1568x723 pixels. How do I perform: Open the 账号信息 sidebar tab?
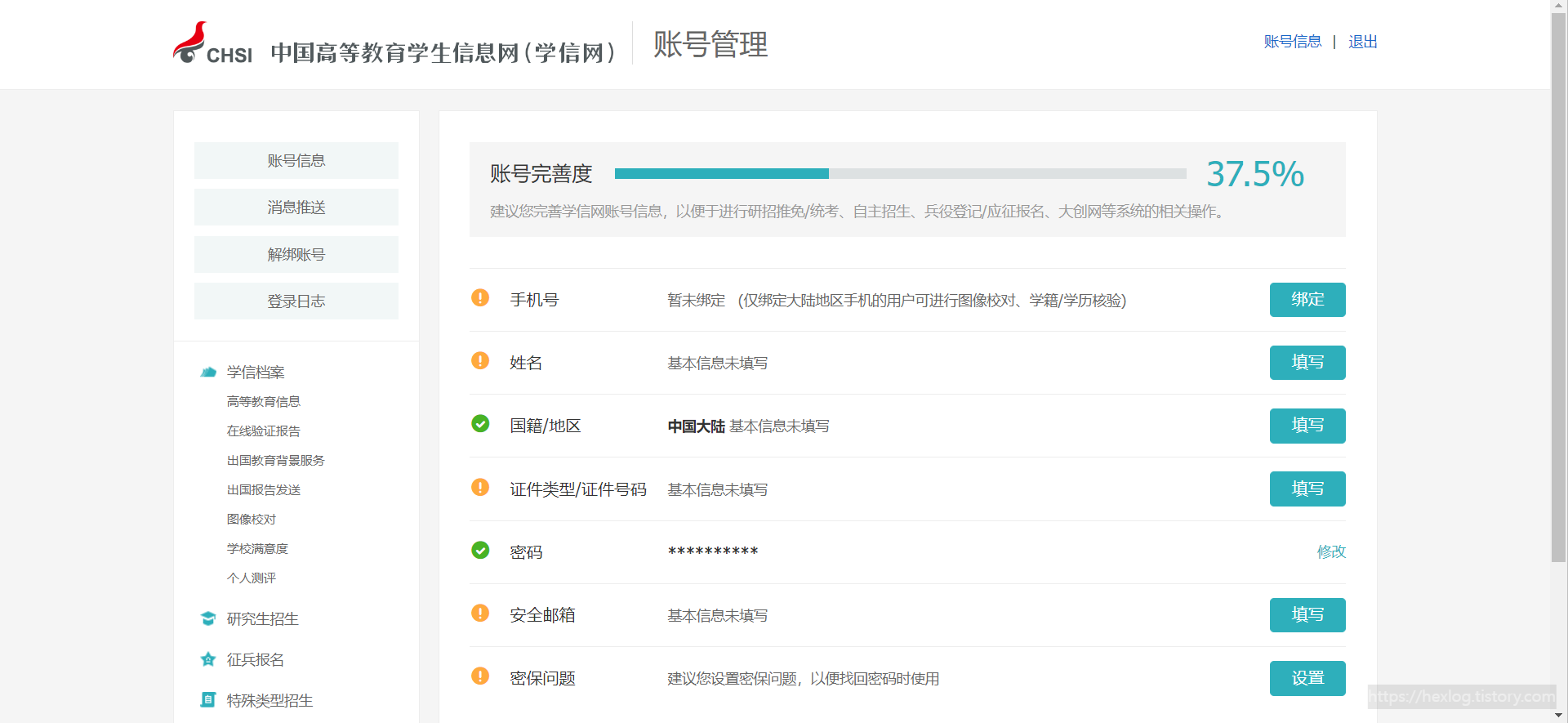click(x=296, y=161)
